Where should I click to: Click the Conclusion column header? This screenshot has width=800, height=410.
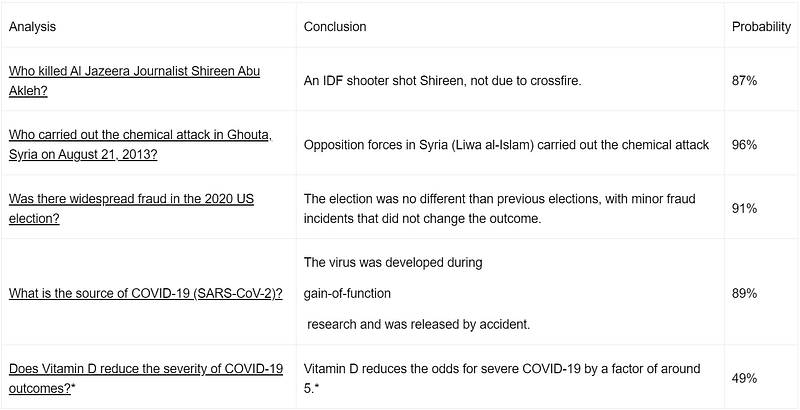coord(335,27)
